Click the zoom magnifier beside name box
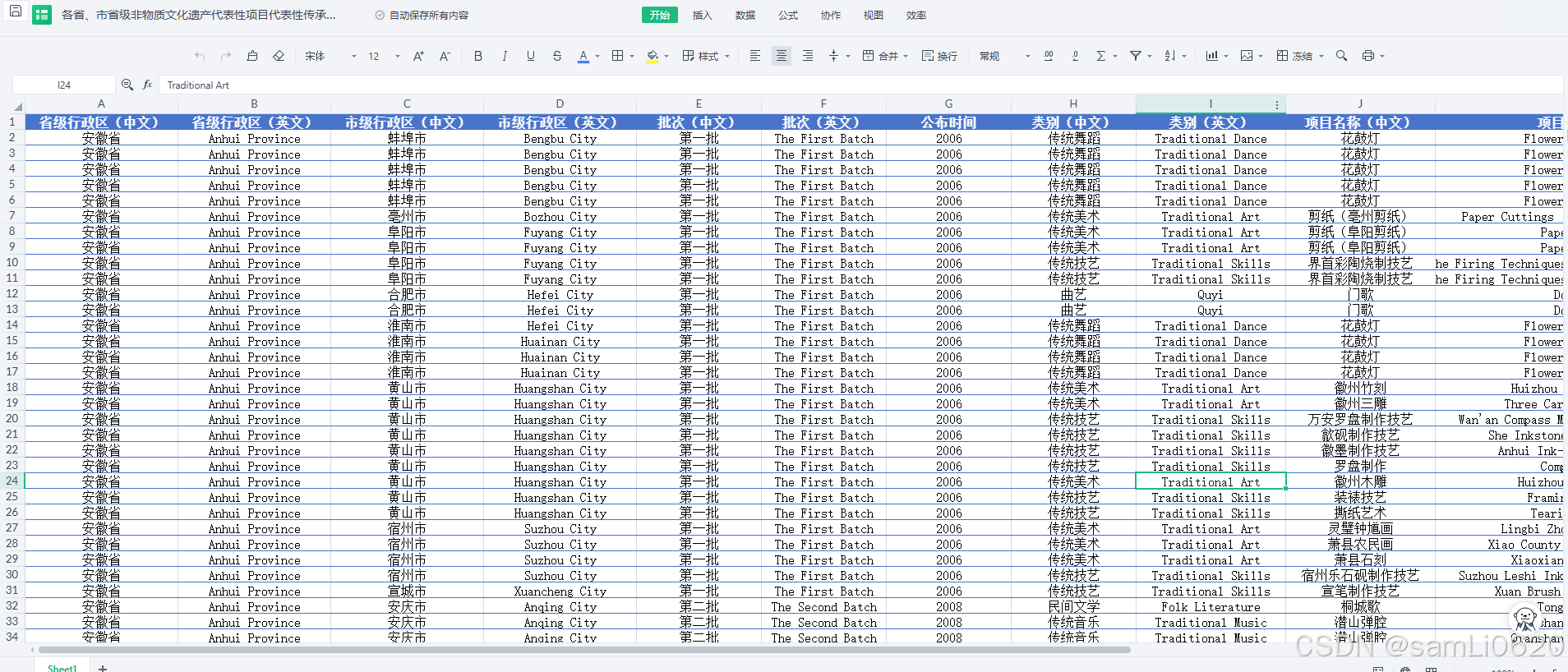 pyautogui.click(x=127, y=85)
